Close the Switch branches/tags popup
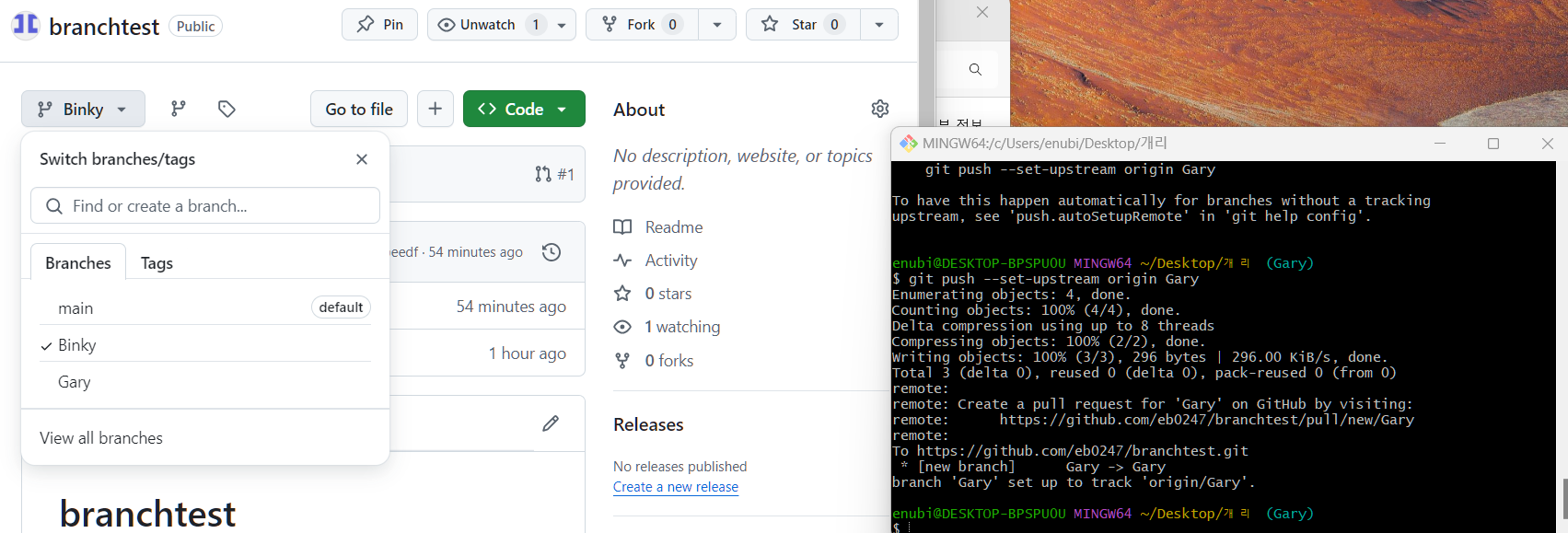The height and width of the screenshot is (533, 1568). (x=362, y=159)
